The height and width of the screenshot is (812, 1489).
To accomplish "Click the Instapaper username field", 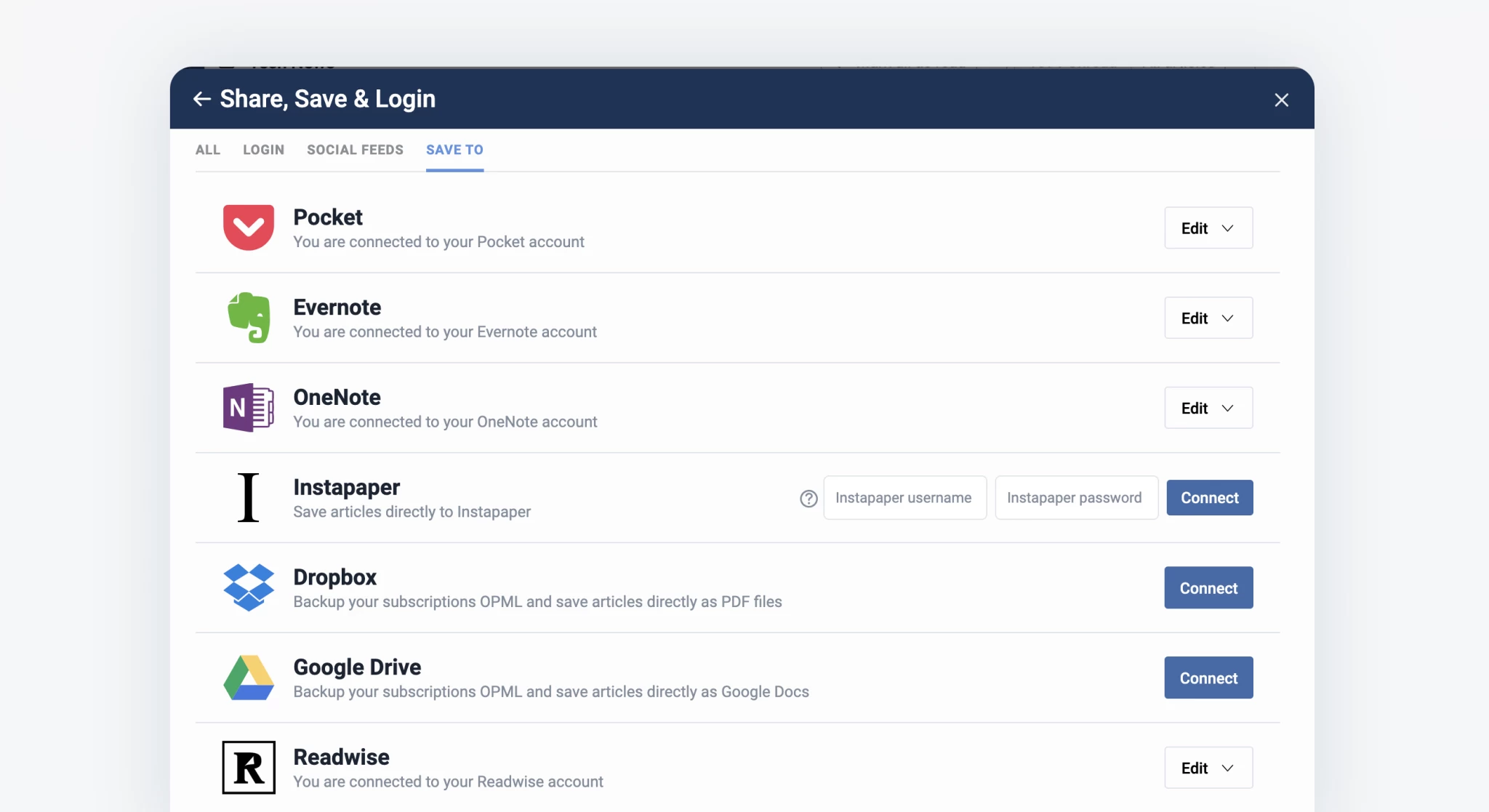I will pyautogui.click(x=904, y=498).
